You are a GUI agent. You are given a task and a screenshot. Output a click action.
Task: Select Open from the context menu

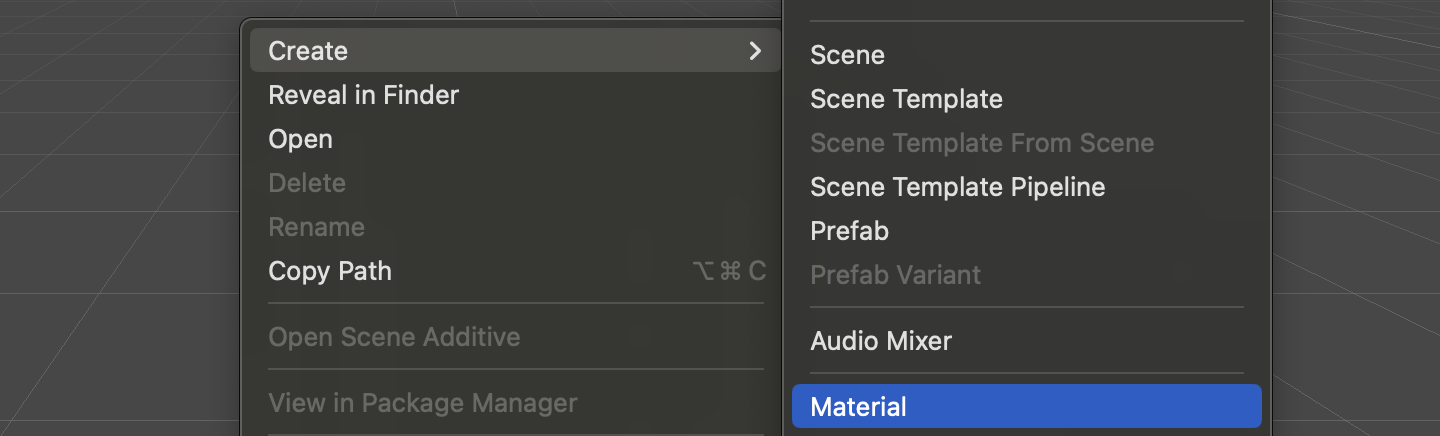pyautogui.click(x=300, y=139)
